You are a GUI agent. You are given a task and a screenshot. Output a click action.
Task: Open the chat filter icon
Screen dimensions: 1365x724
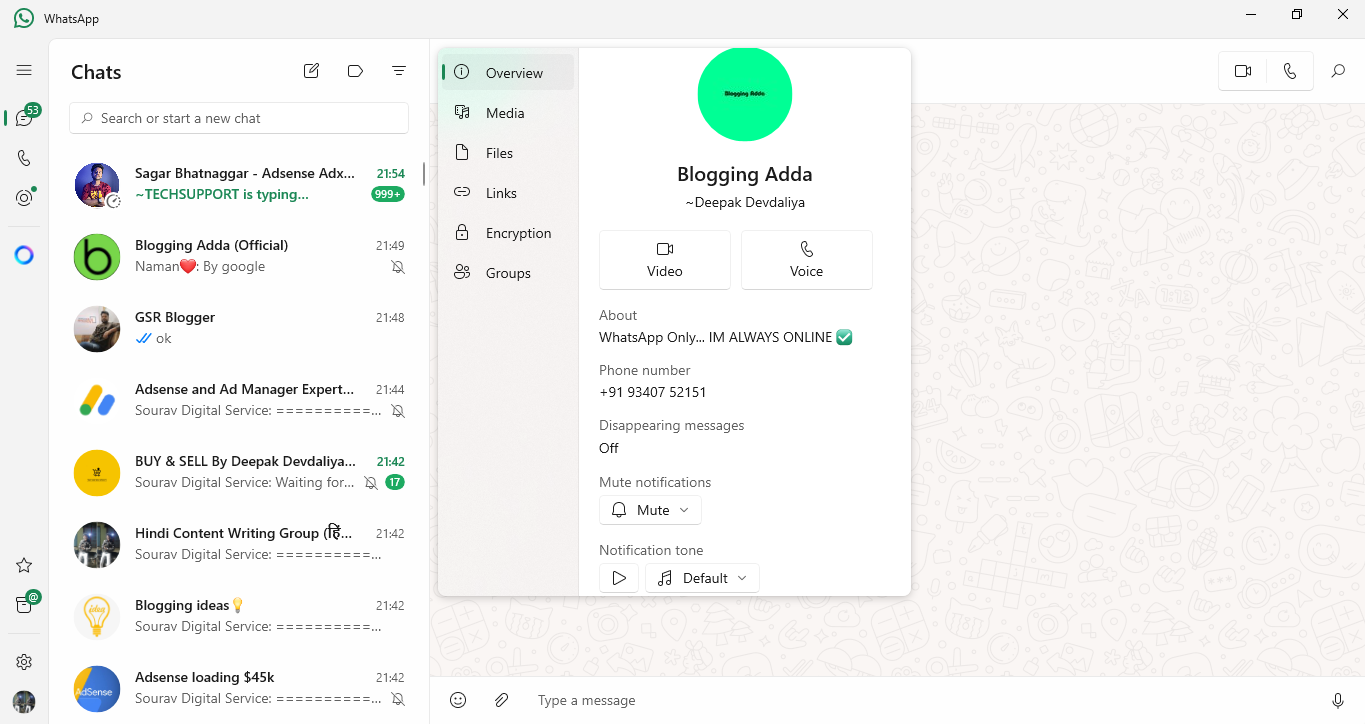pyautogui.click(x=399, y=71)
